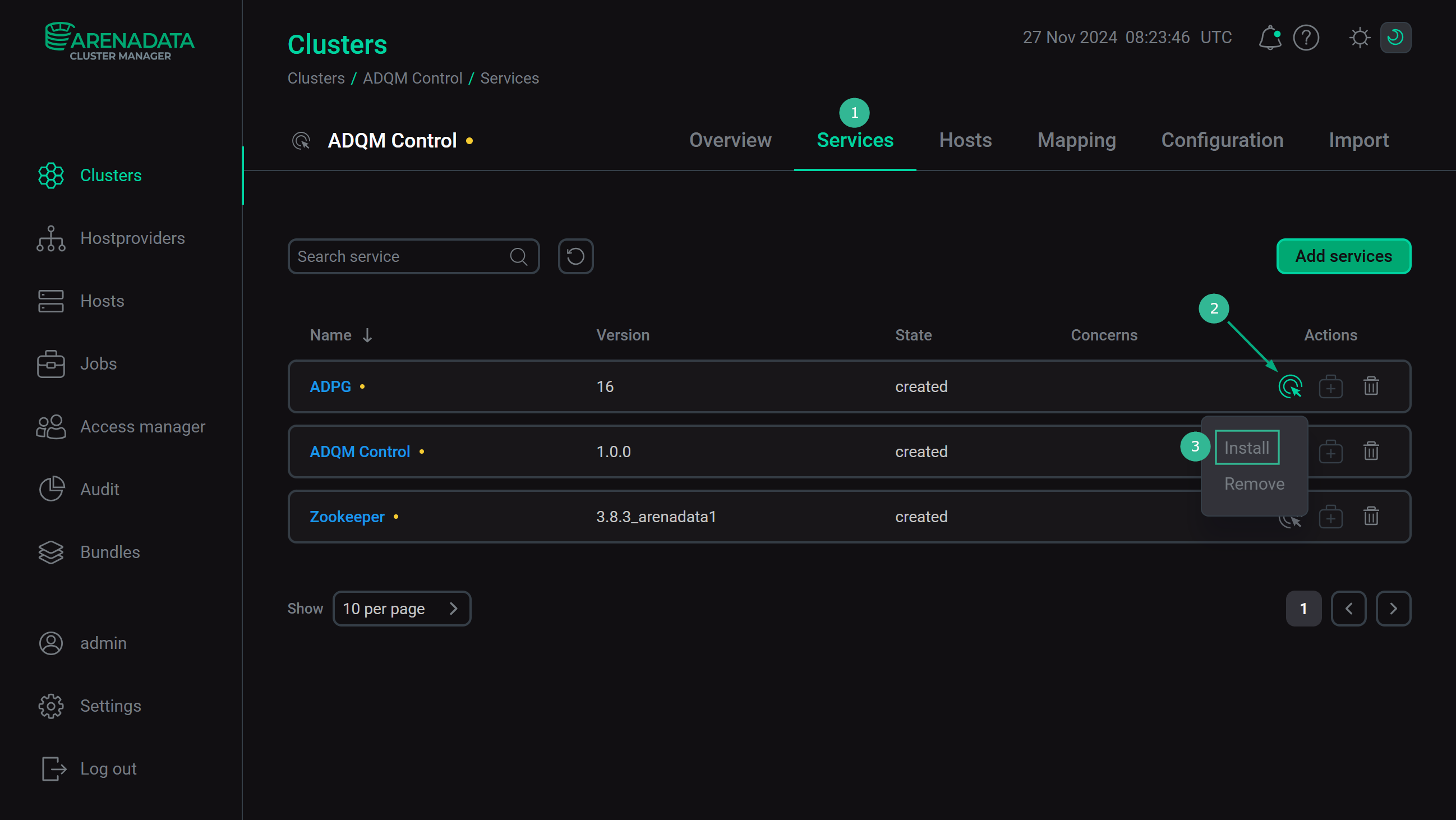Switch to the Mapping tab
This screenshot has height=820, width=1456.
(1076, 140)
